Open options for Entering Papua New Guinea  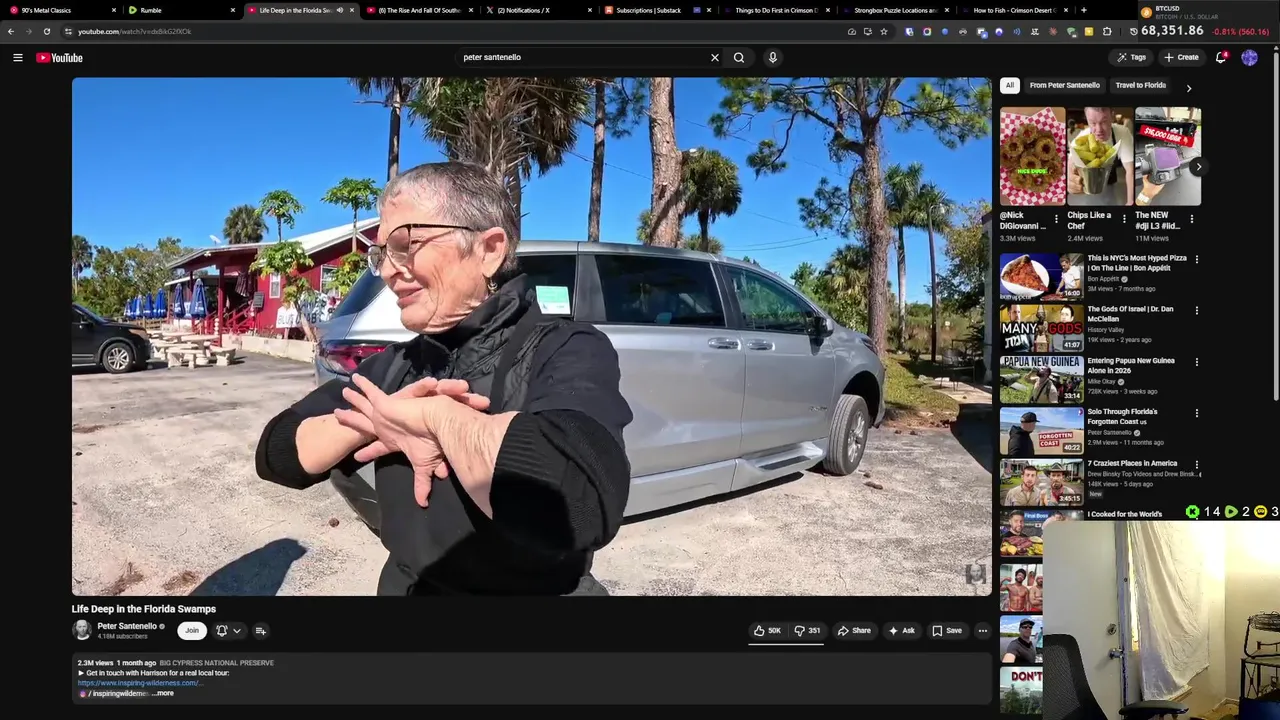(x=1196, y=361)
